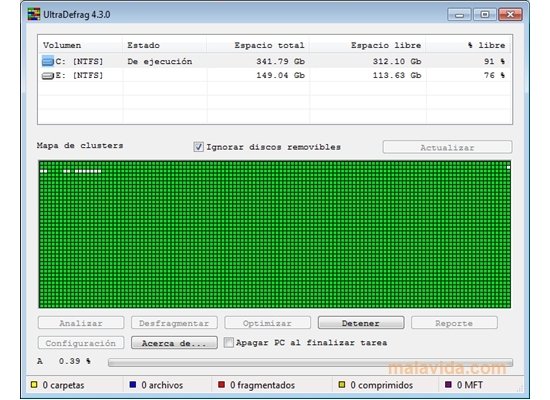The width and height of the screenshot is (550, 400).
Task: Select the C: drive icon
Action: [x=48, y=61]
